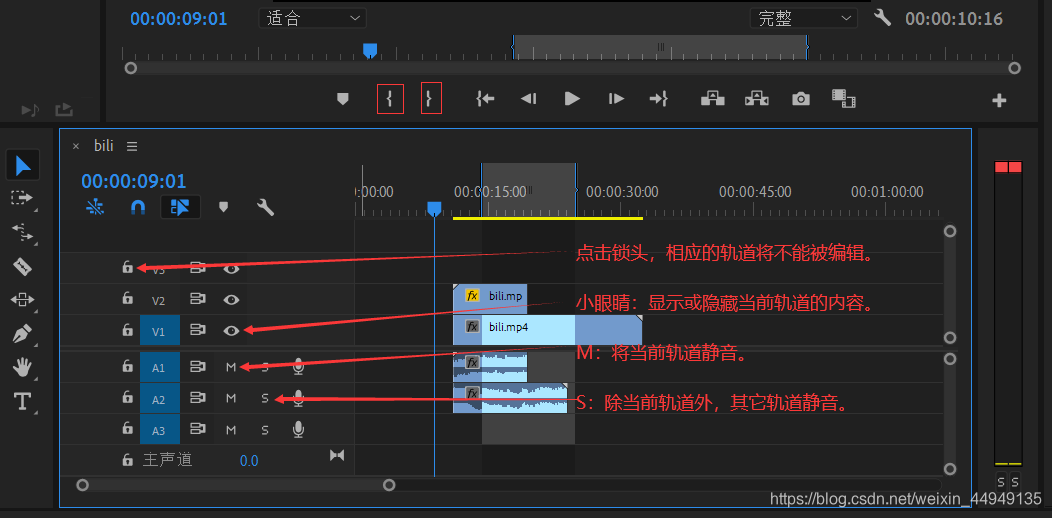
Task: Open program monitor wrench settings
Action: pyautogui.click(x=882, y=17)
